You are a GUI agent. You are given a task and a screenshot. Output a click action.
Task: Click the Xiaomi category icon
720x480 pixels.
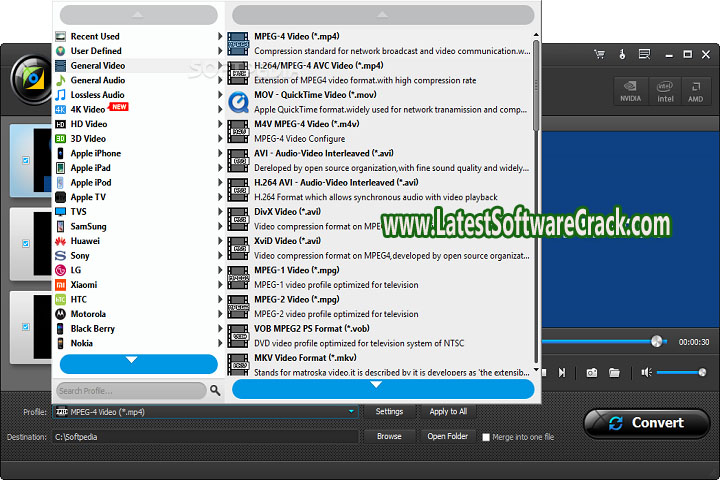tap(60, 285)
